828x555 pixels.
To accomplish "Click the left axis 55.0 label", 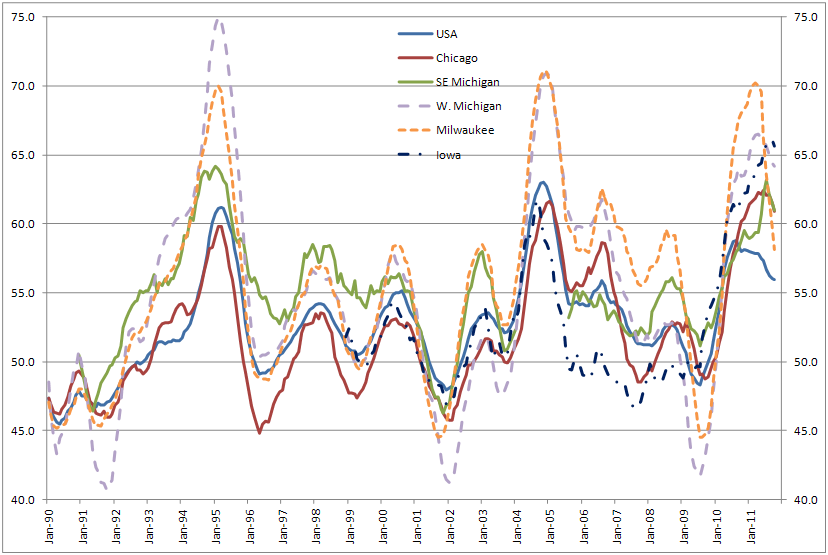I will [x=23, y=293].
